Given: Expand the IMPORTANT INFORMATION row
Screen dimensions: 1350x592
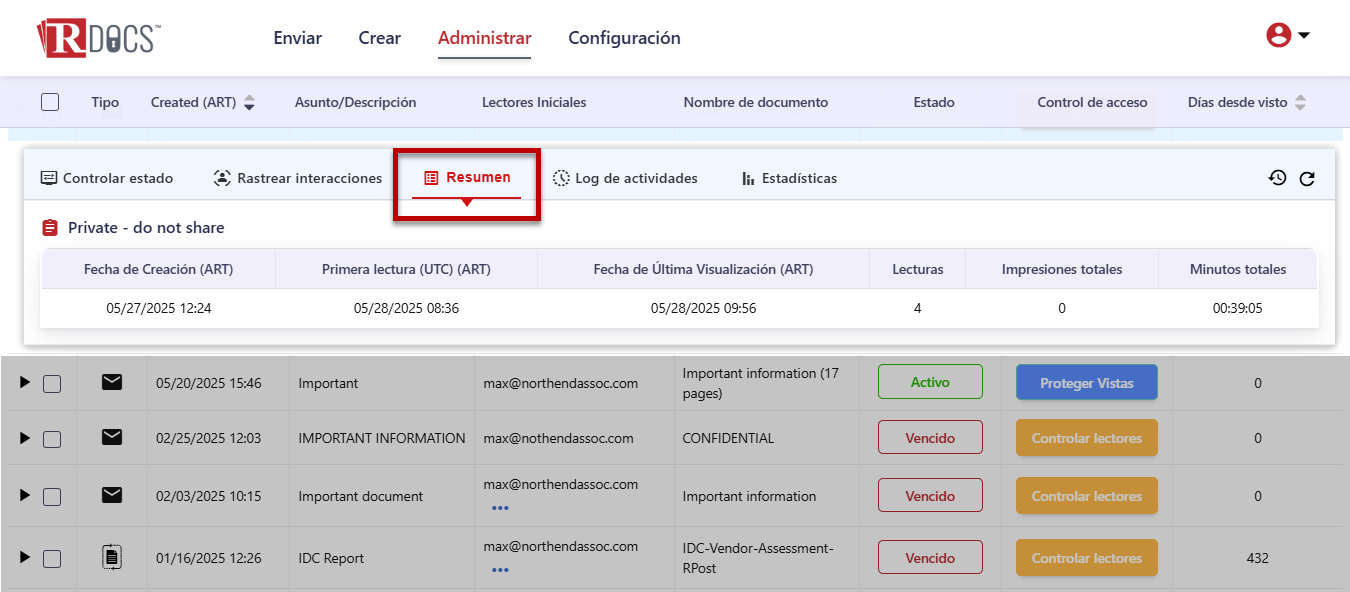Looking at the screenshot, I should (x=25, y=438).
